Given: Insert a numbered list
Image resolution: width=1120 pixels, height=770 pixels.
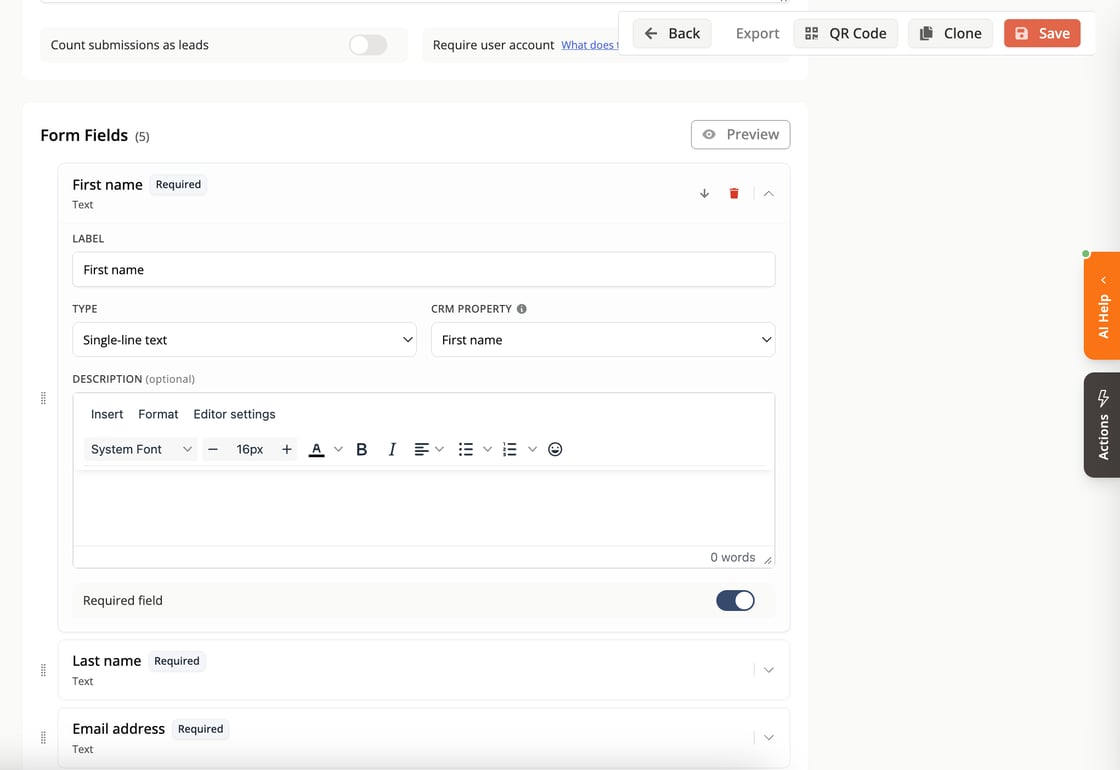Looking at the screenshot, I should [x=509, y=449].
